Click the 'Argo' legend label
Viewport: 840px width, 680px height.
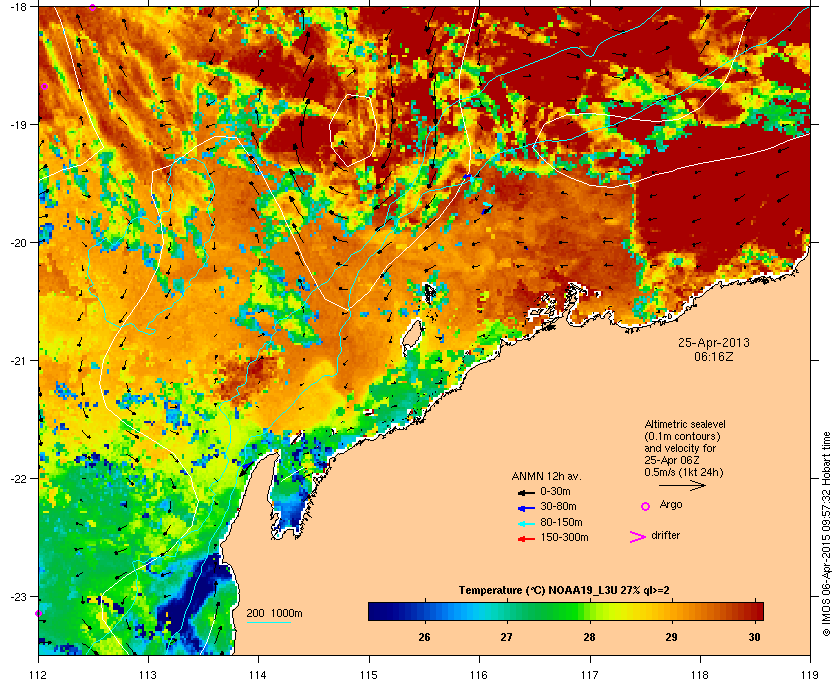671,505
